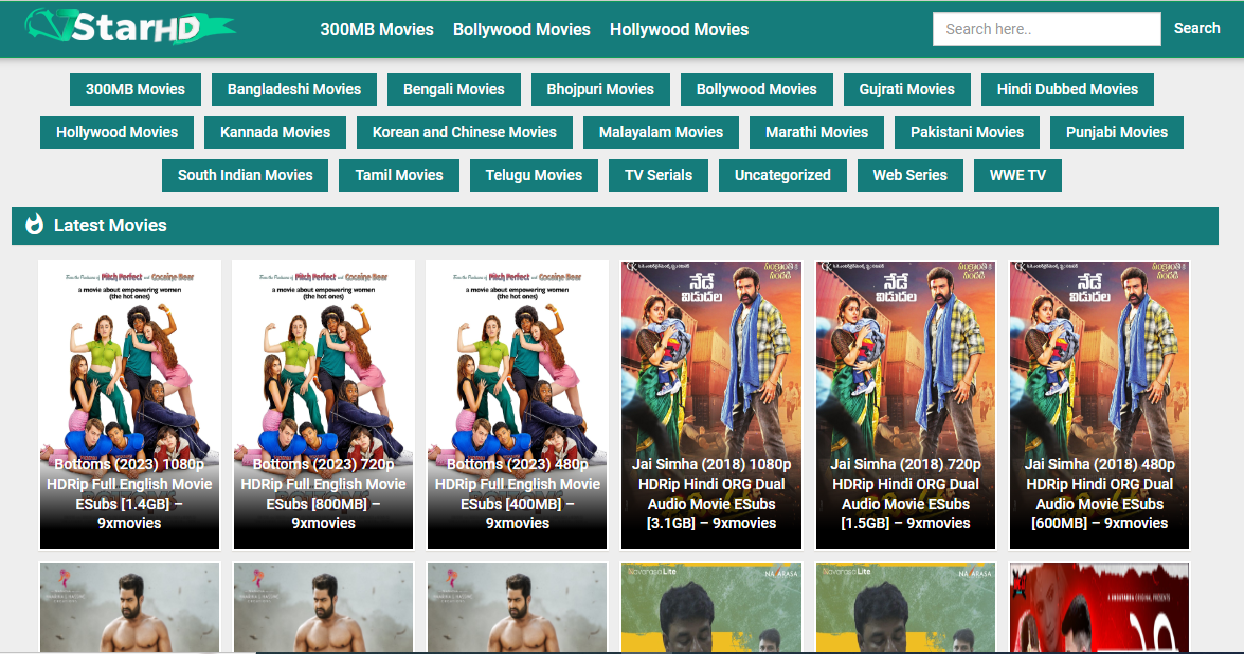Select the Hollywood Movies category button
The height and width of the screenshot is (654, 1245).
(117, 132)
